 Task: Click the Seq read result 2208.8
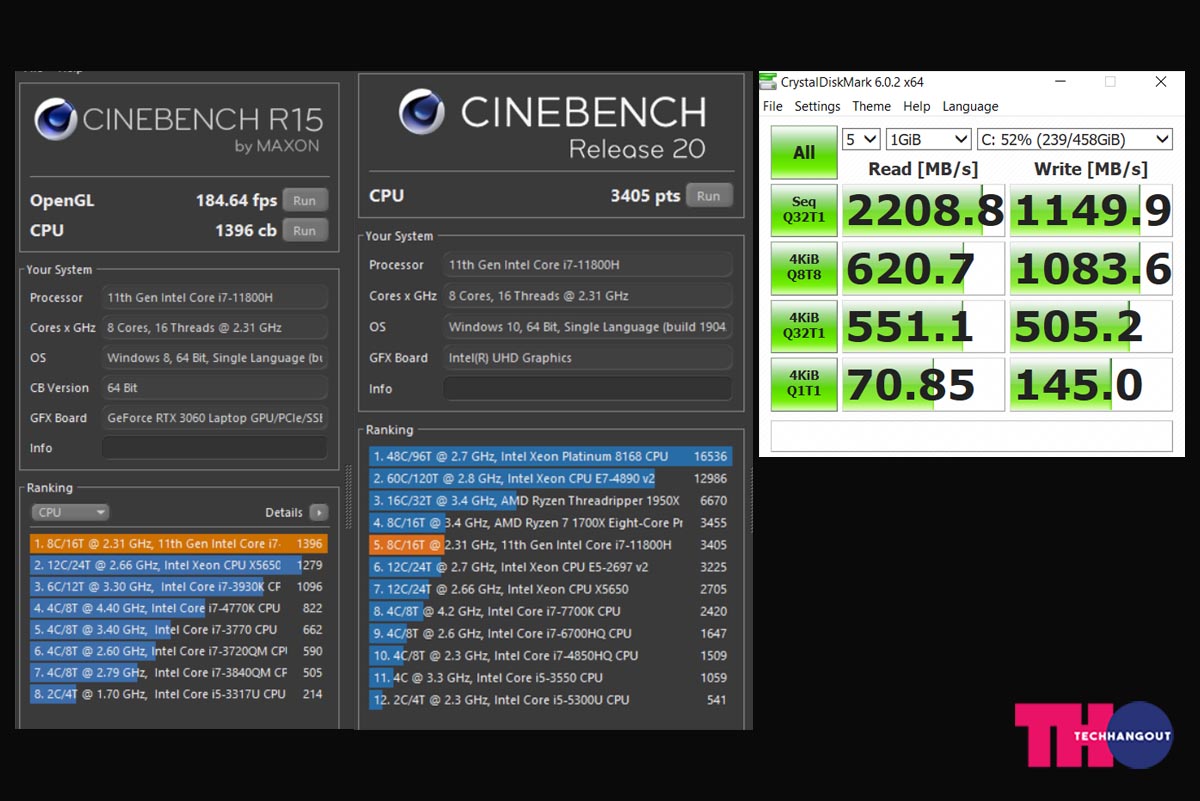click(923, 211)
